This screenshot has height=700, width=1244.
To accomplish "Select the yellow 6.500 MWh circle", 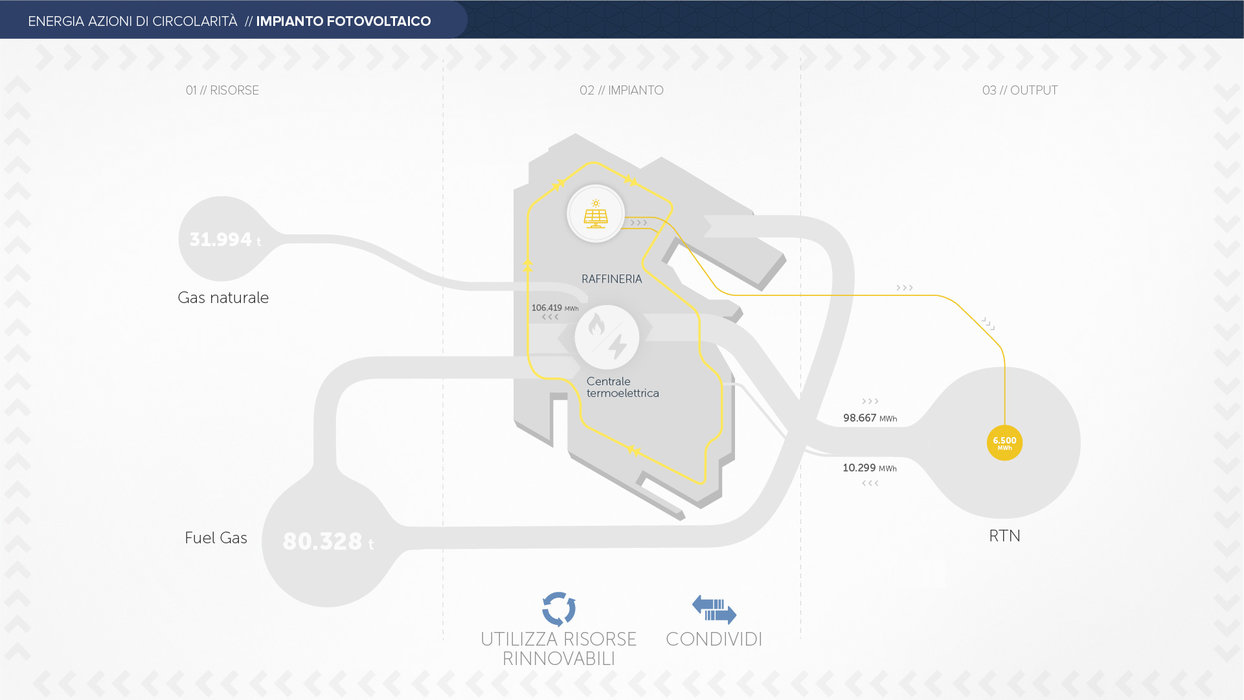I will tap(1004, 443).
